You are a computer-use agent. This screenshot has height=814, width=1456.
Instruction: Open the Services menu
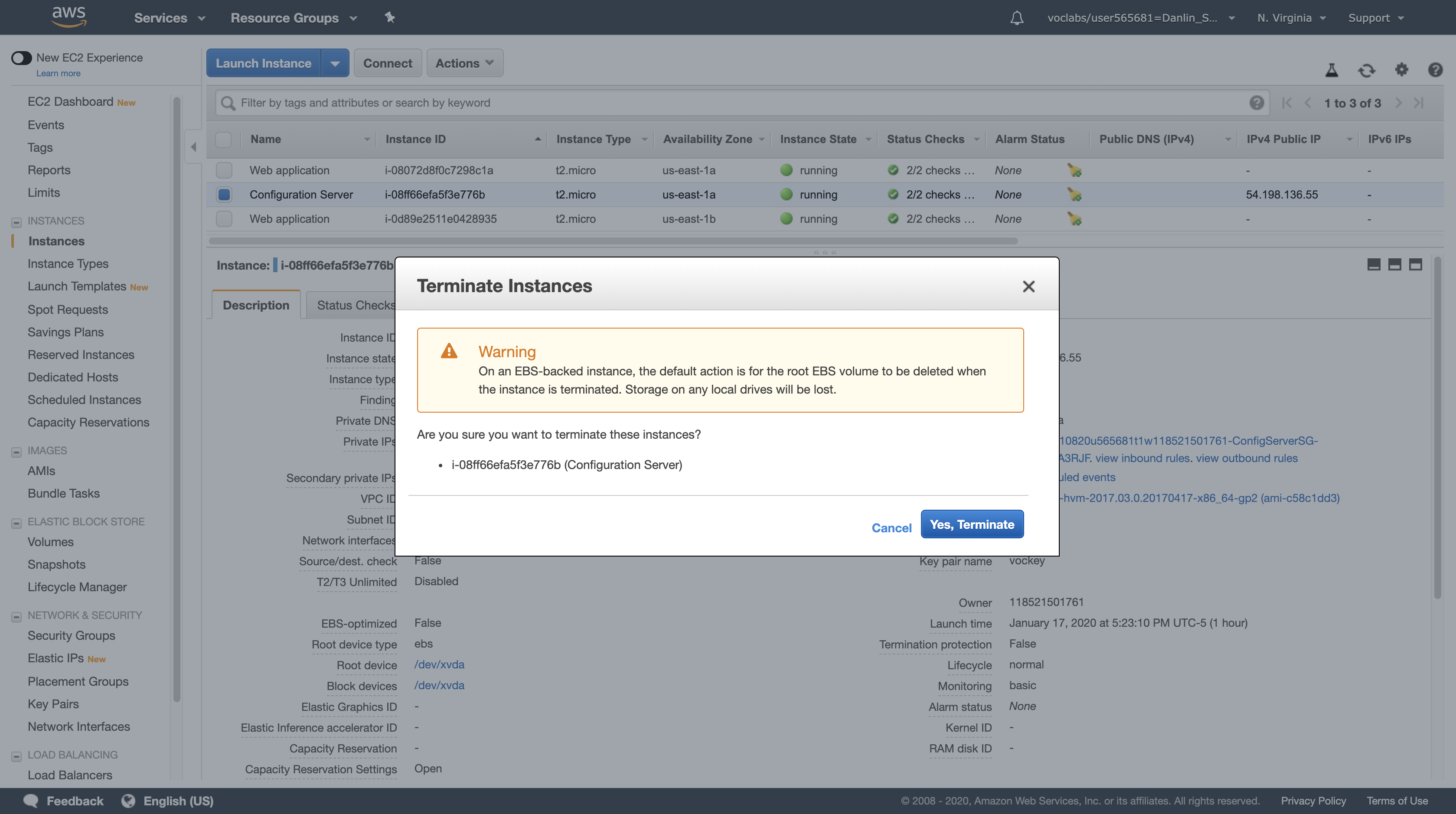click(169, 18)
